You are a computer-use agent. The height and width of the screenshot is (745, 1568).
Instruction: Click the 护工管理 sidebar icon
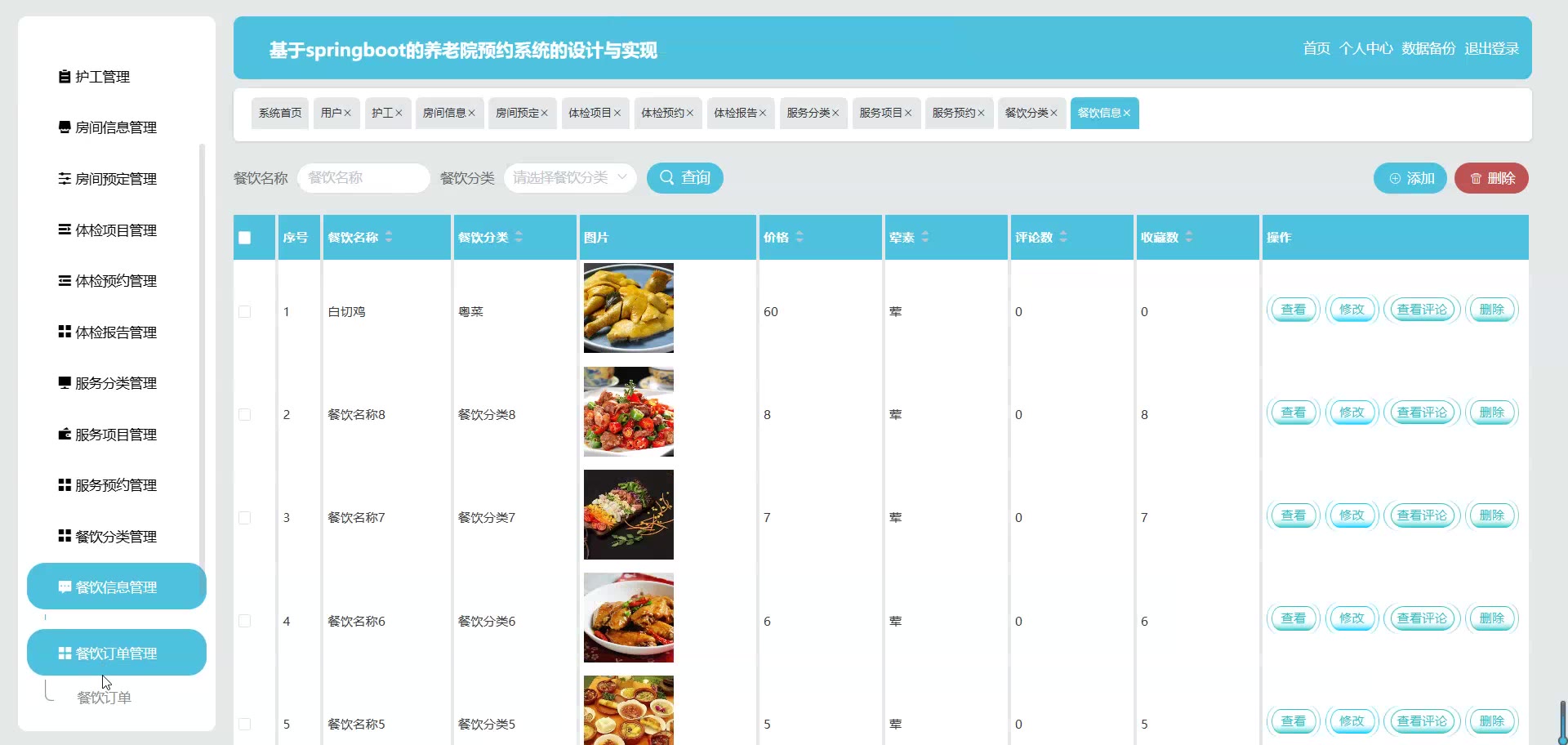tap(65, 77)
